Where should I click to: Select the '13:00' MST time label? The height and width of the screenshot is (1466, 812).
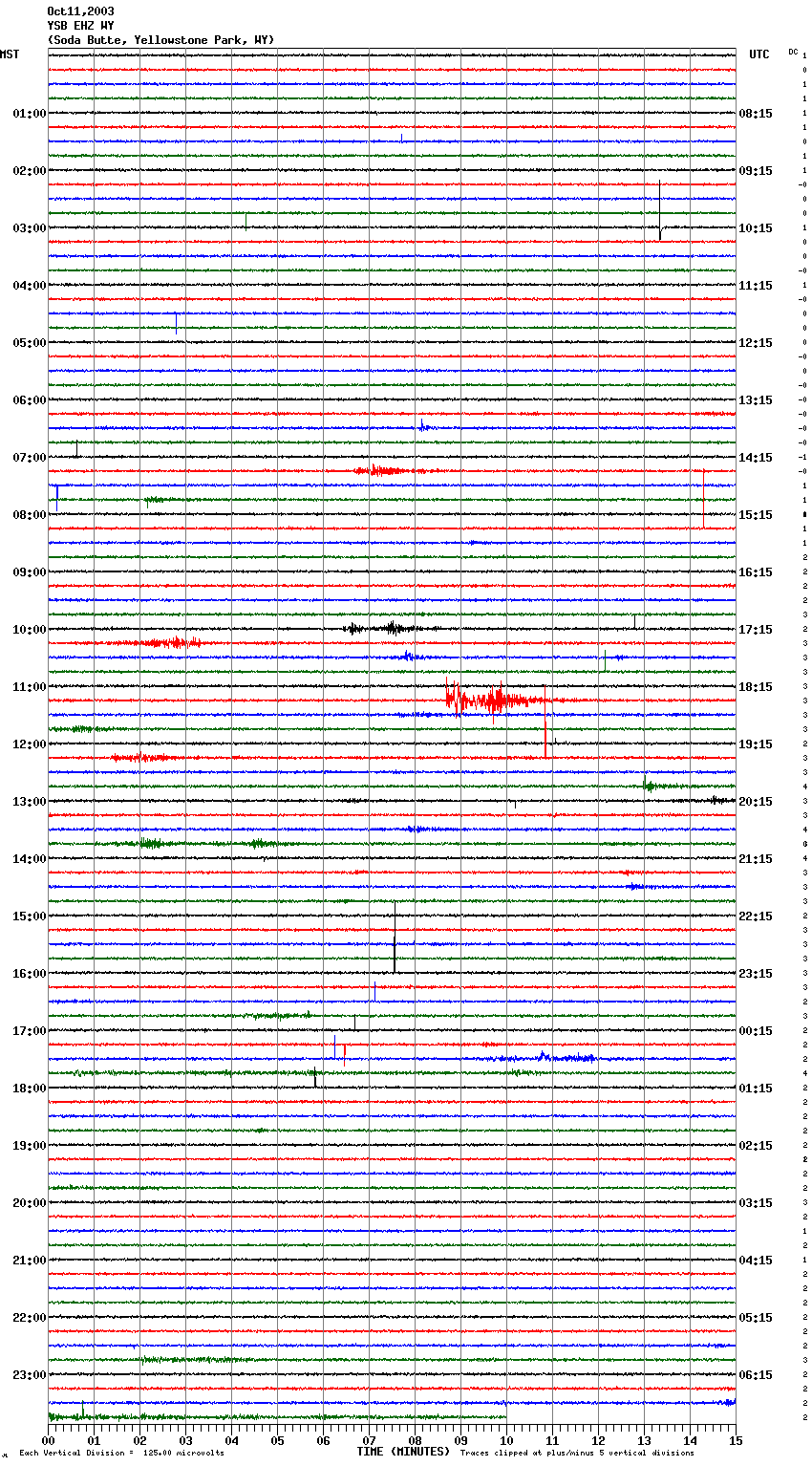30,802
